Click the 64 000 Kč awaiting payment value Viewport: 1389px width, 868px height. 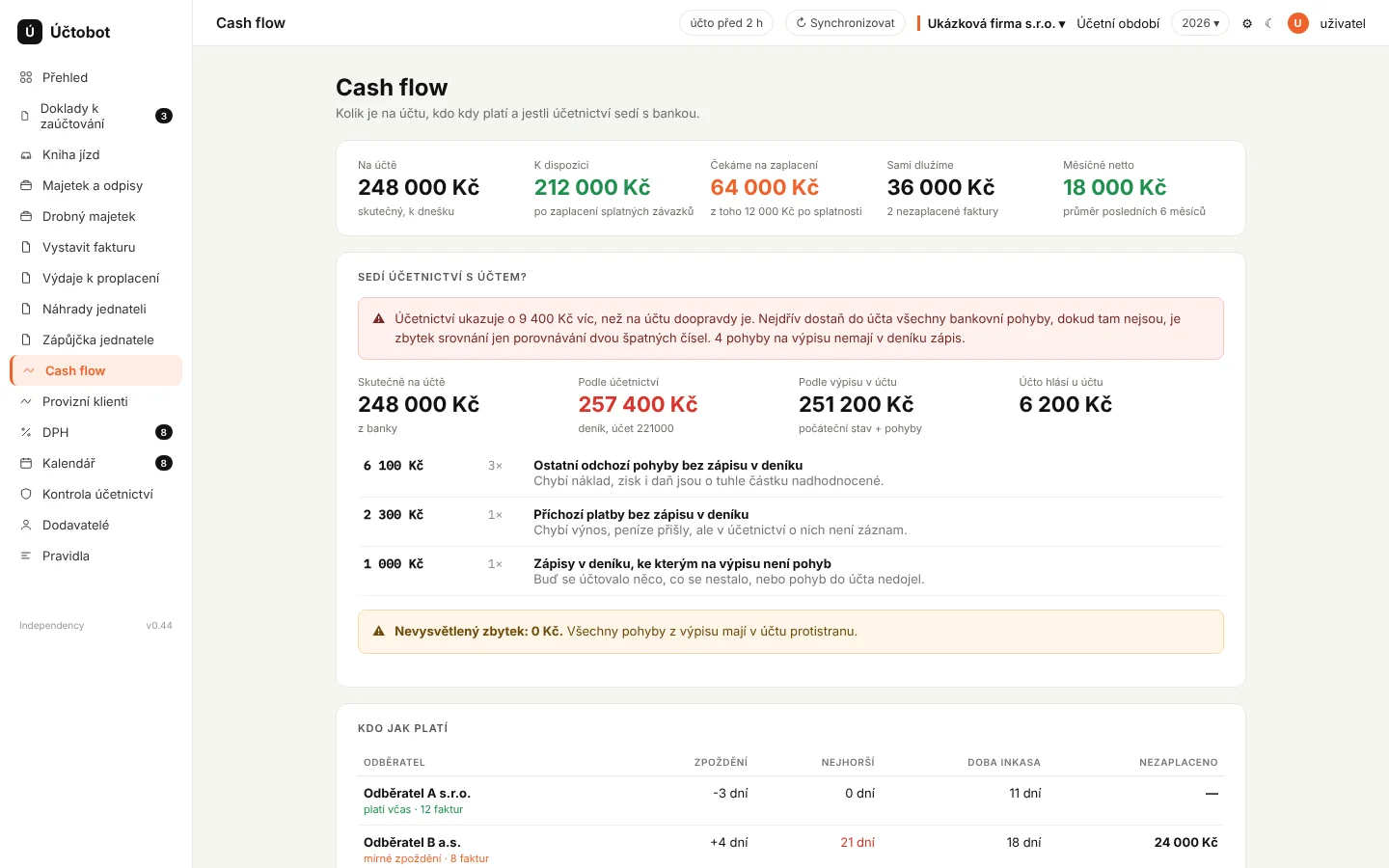[x=765, y=187]
